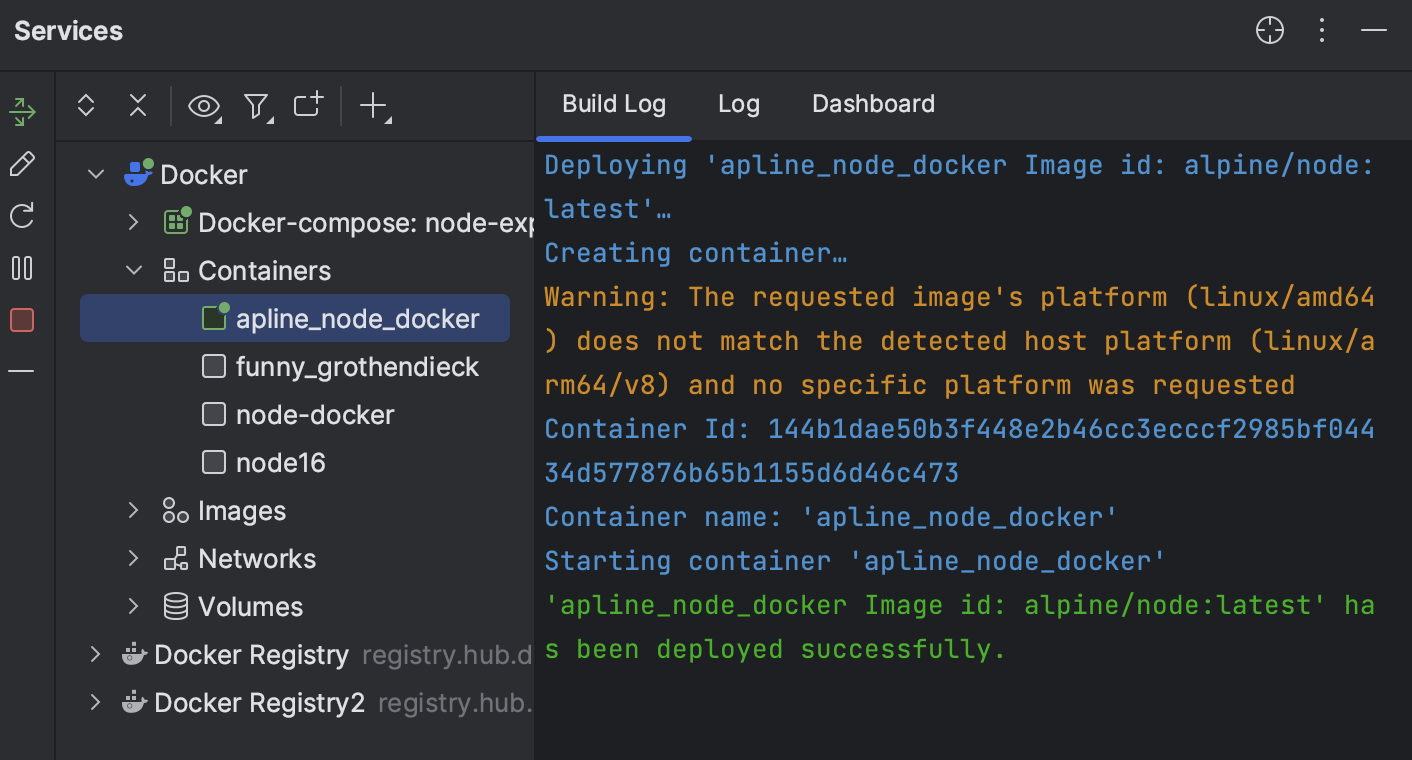The height and width of the screenshot is (760, 1412).
Task: Click the crosshair locate icon in title bar
Action: point(1269,30)
